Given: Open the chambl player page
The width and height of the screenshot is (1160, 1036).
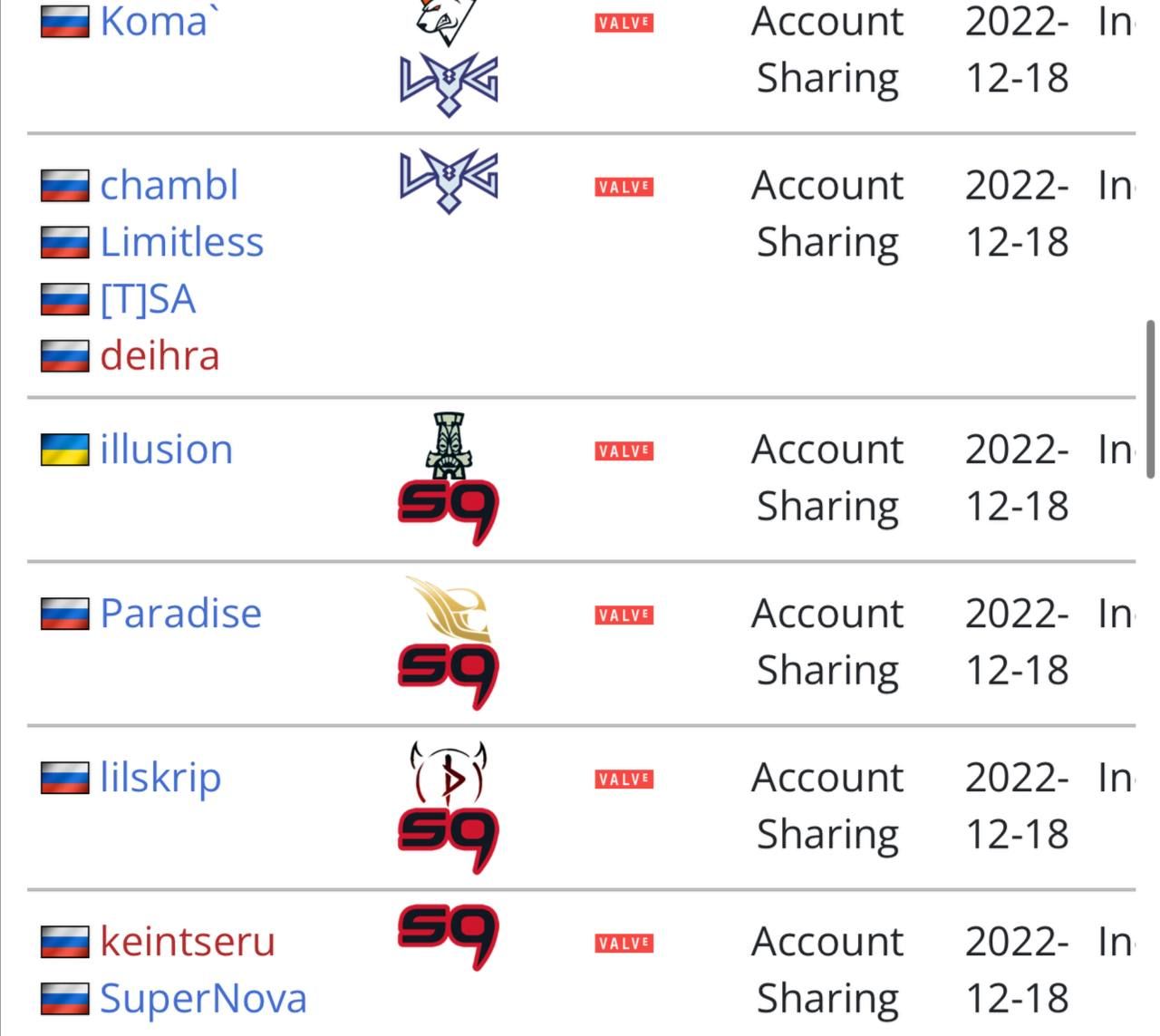Looking at the screenshot, I should pos(169,185).
